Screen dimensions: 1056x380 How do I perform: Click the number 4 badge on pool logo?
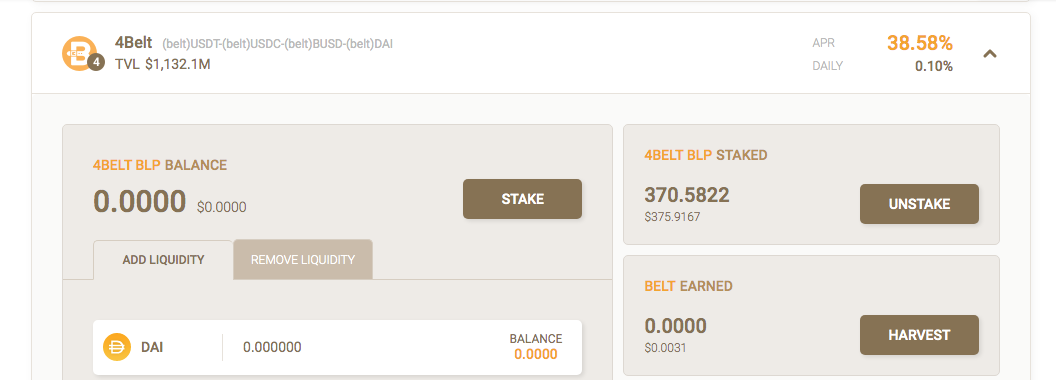click(x=96, y=63)
